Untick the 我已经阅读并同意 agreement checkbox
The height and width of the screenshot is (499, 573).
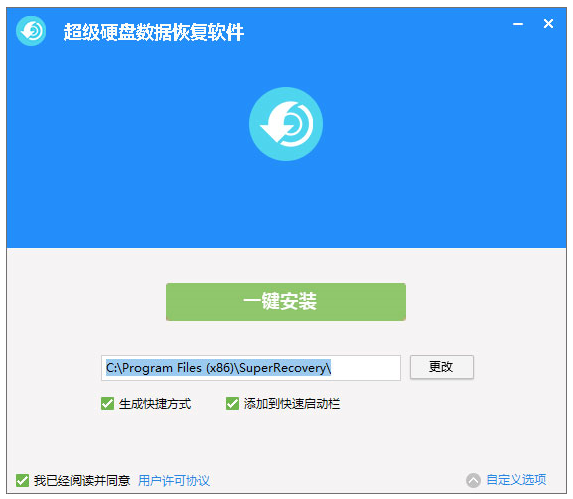pos(22,480)
